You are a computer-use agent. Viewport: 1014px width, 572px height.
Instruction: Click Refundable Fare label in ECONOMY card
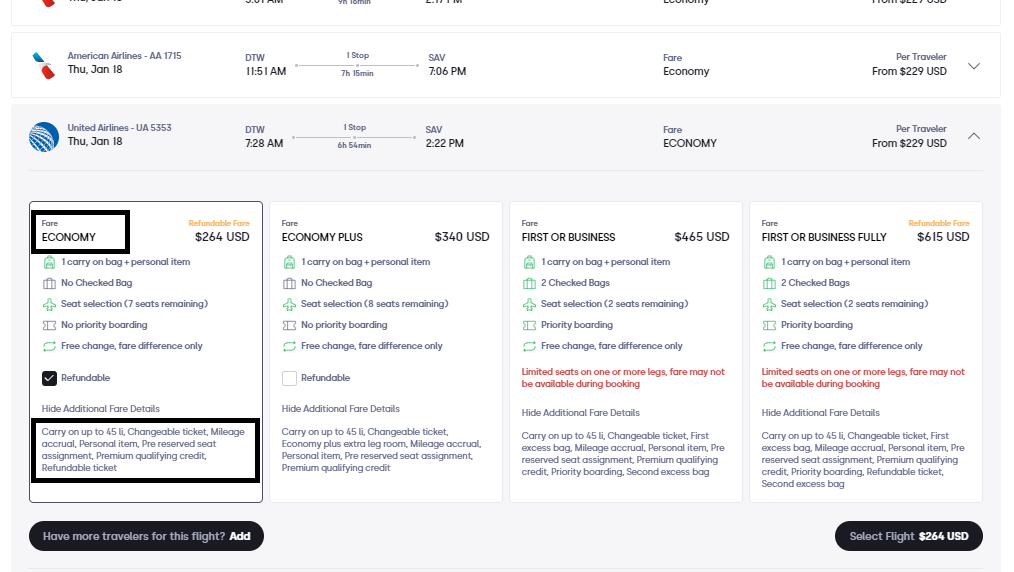click(x=219, y=224)
